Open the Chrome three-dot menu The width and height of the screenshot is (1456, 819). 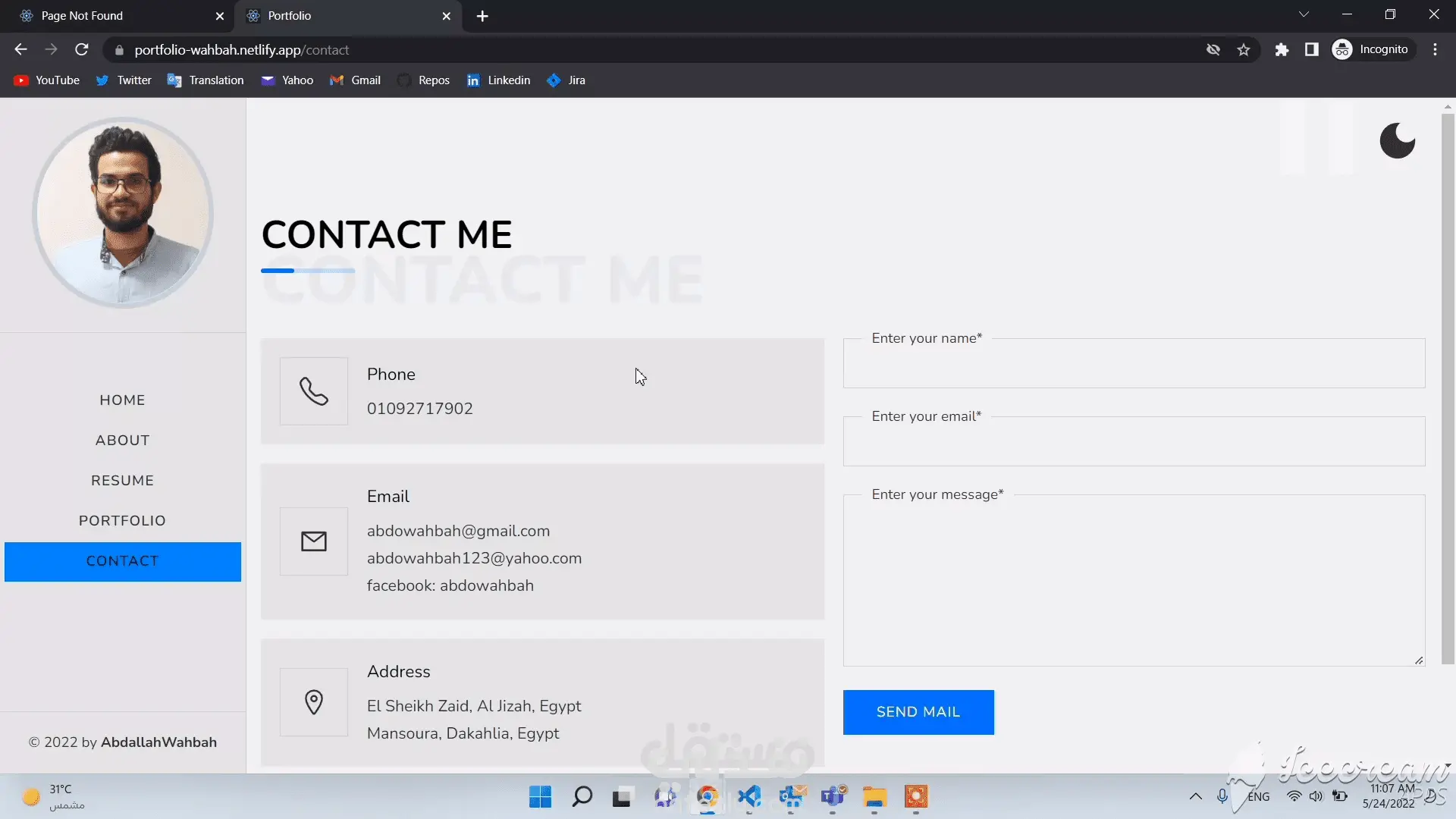[x=1435, y=50]
